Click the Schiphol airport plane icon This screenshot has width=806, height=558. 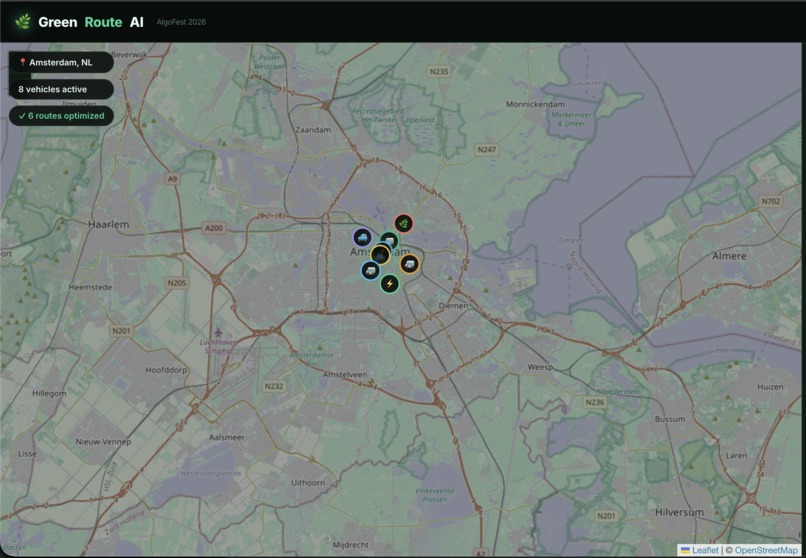(x=218, y=332)
